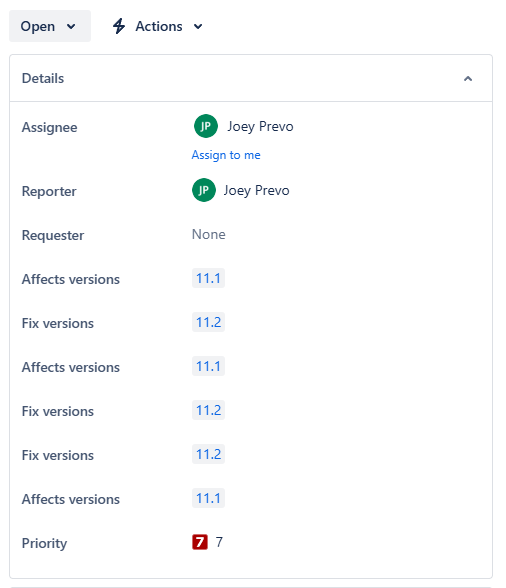Image resolution: width=506 pixels, height=588 pixels.
Task: Open 11.2 tag between two Affects versions rows
Action: point(208,322)
